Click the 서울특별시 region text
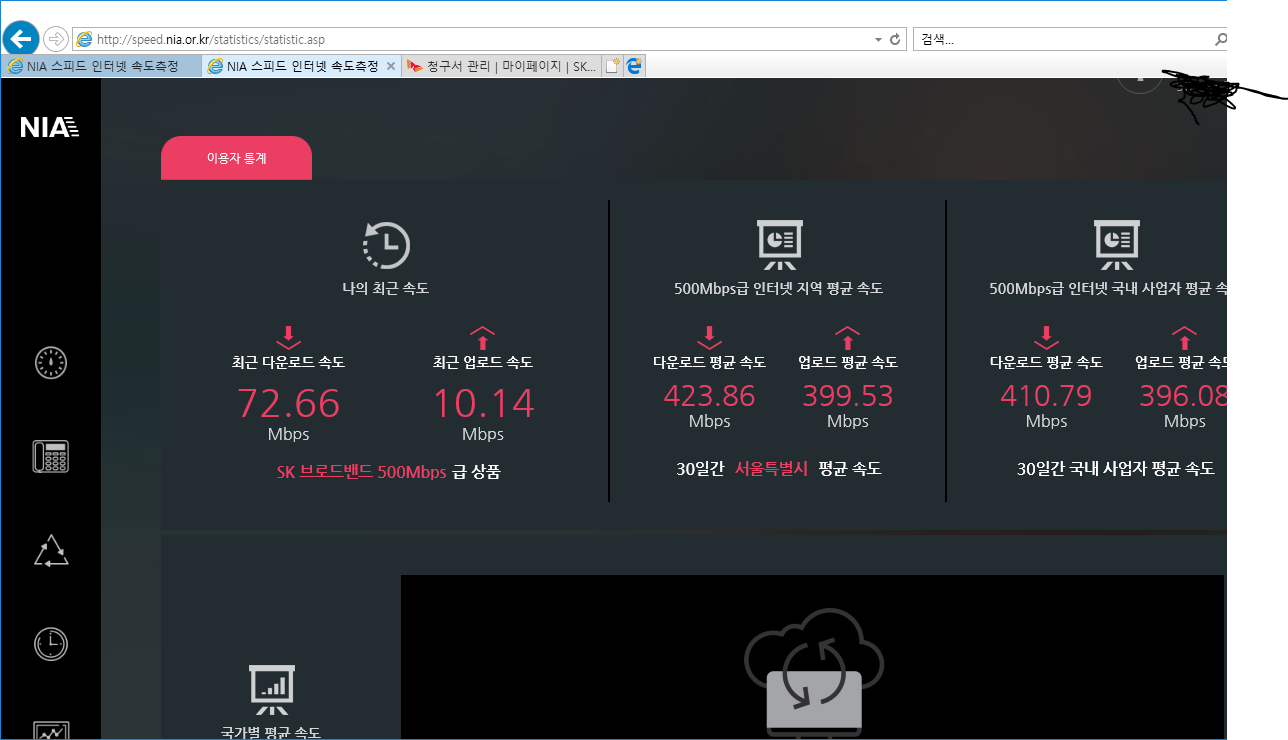Viewport: 1288px width, 740px height. (771, 468)
